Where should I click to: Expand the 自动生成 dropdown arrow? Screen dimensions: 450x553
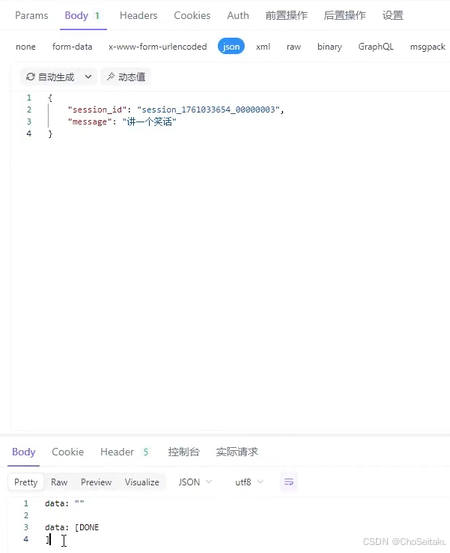88,77
